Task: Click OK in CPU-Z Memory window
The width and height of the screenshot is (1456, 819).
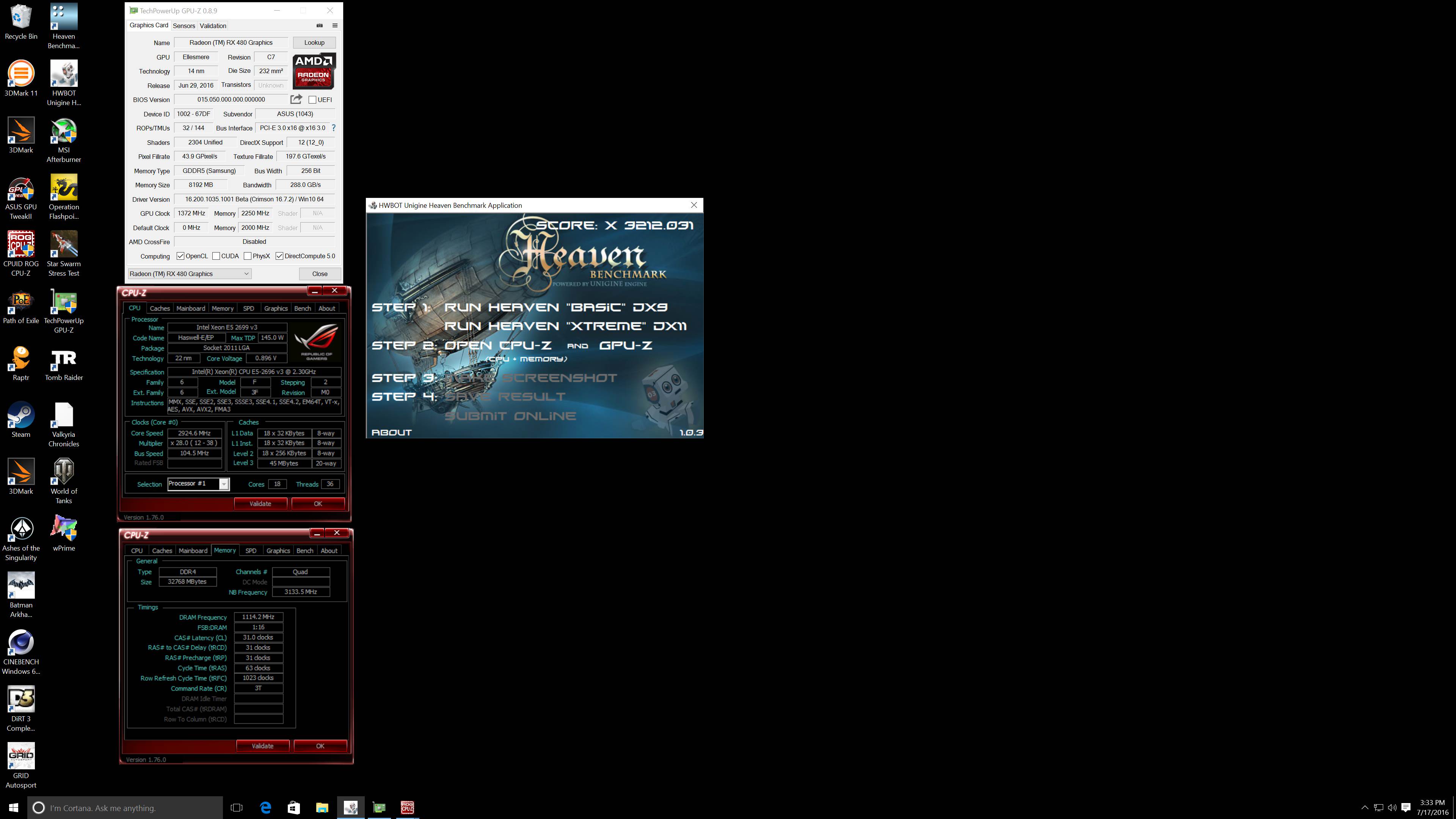Action: 320,746
